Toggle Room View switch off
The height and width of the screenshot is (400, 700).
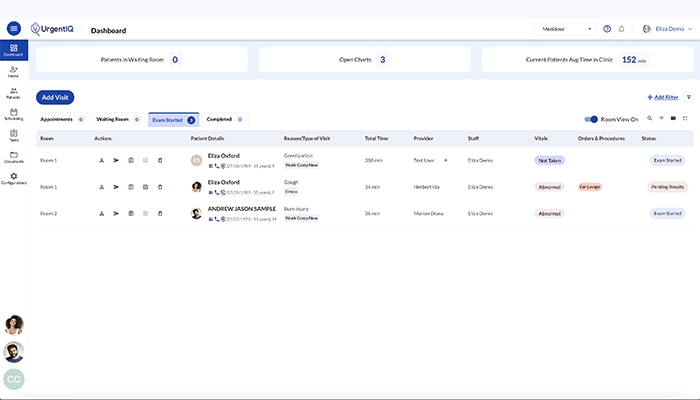click(x=591, y=119)
